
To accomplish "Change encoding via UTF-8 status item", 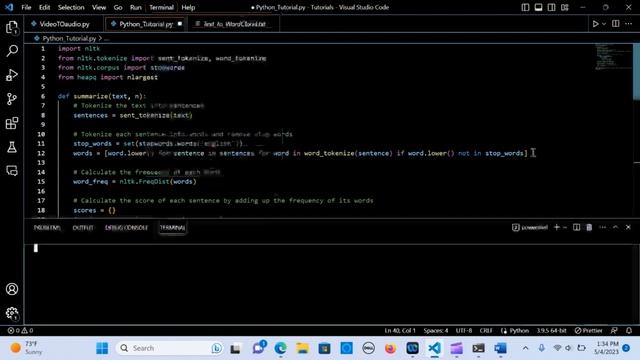I will click(464, 331).
